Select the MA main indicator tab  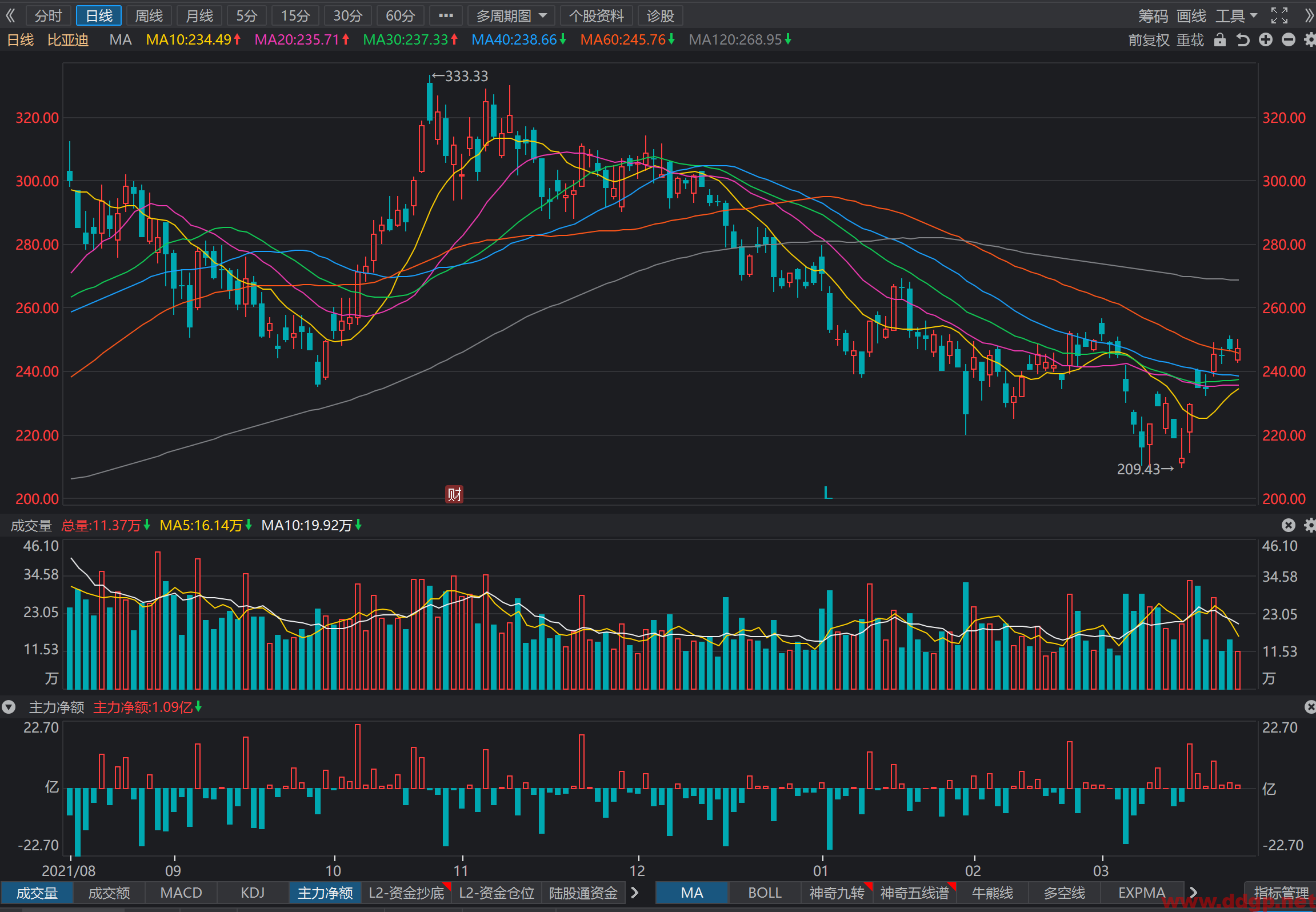click(x=692, y=893)
